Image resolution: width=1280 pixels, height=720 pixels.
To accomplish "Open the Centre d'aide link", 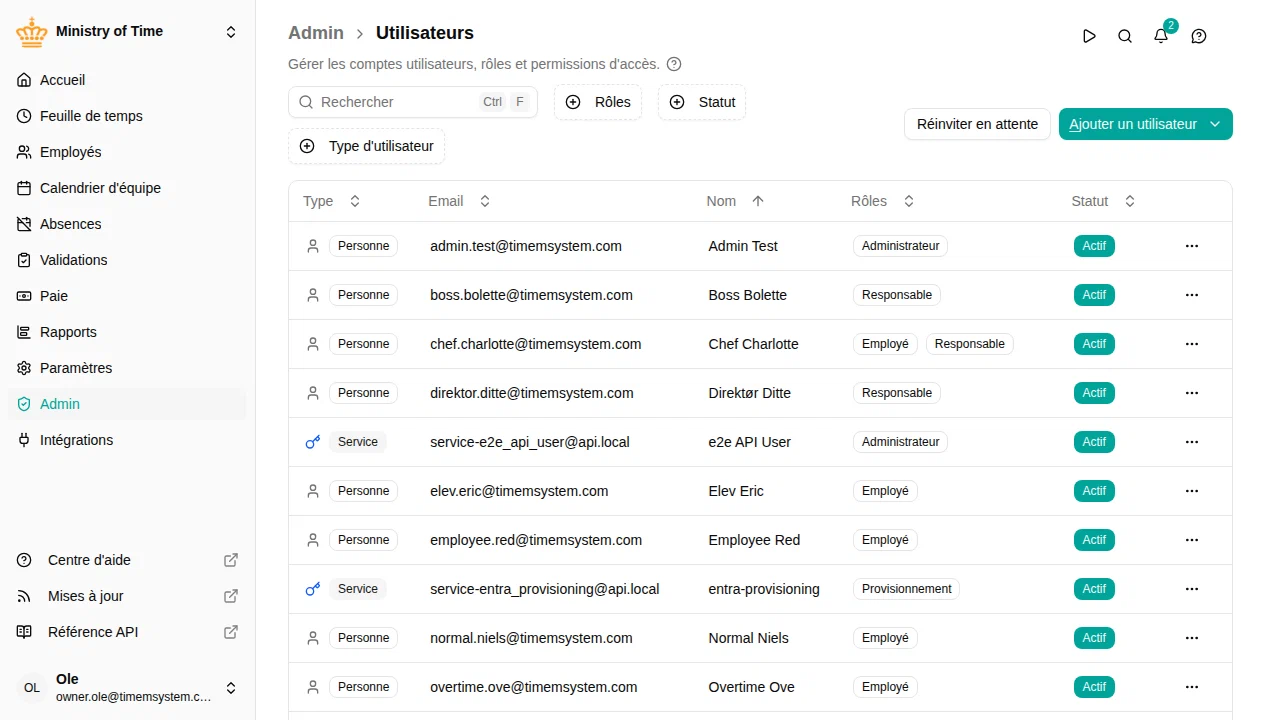I will point(127,560).
